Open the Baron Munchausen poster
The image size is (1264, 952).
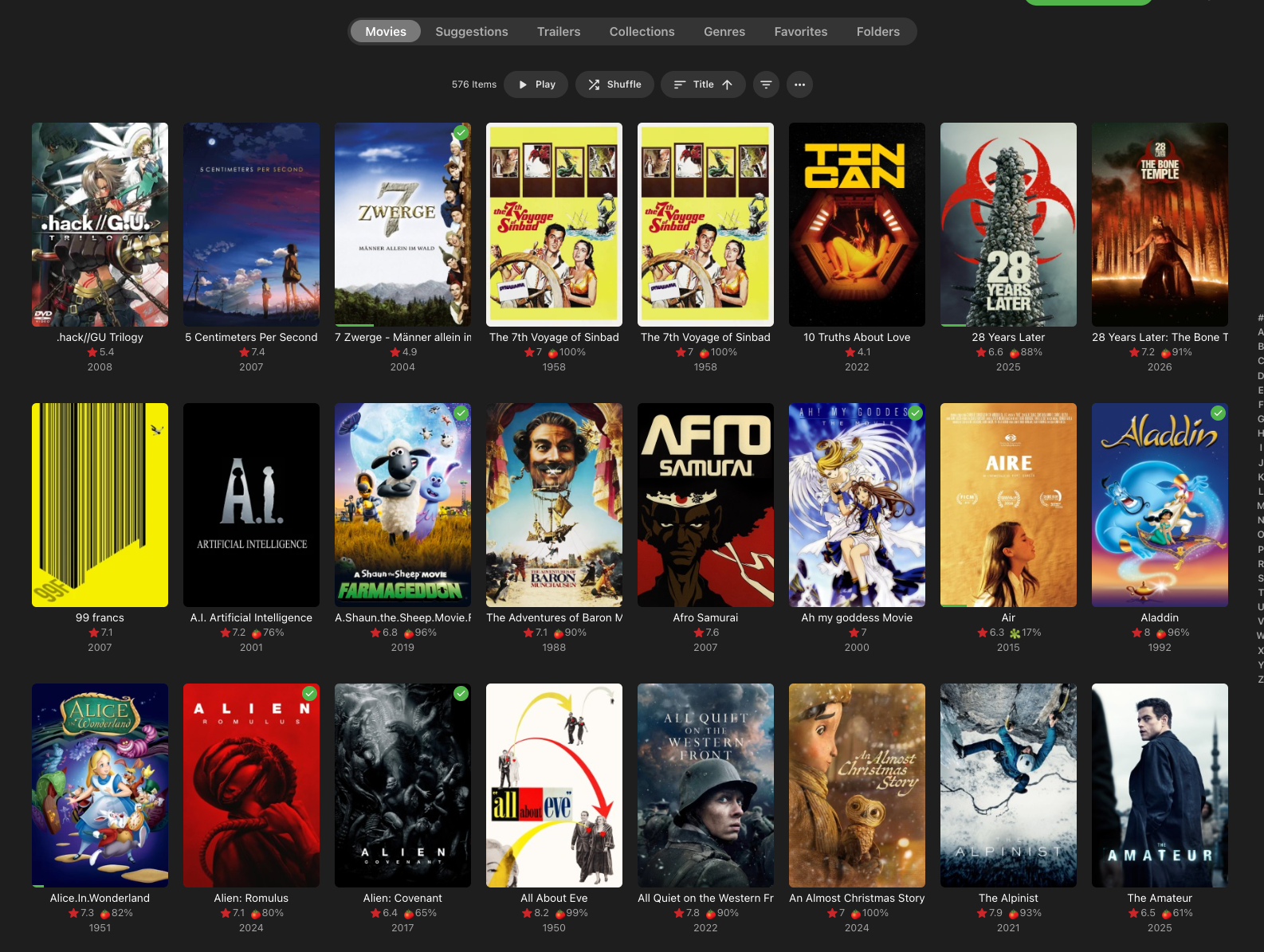pos(554,505)
